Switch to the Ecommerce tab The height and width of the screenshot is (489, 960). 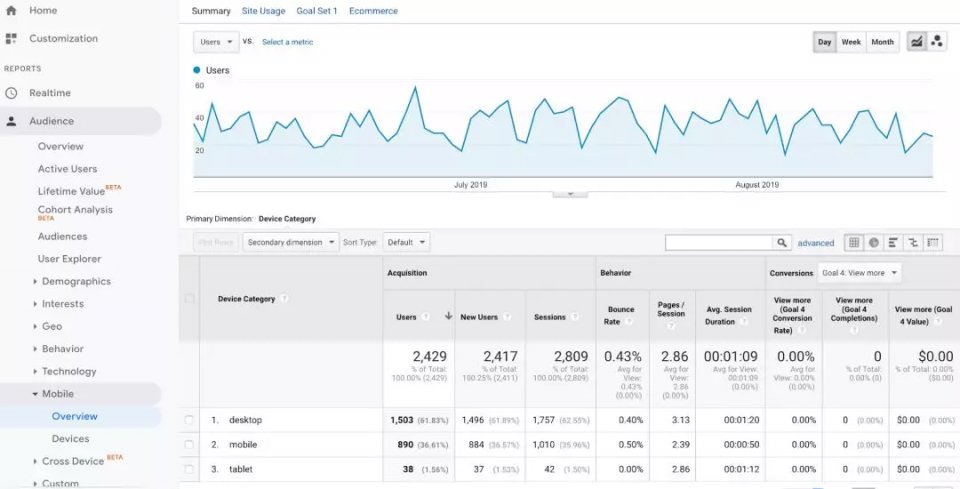click(373, 11)
